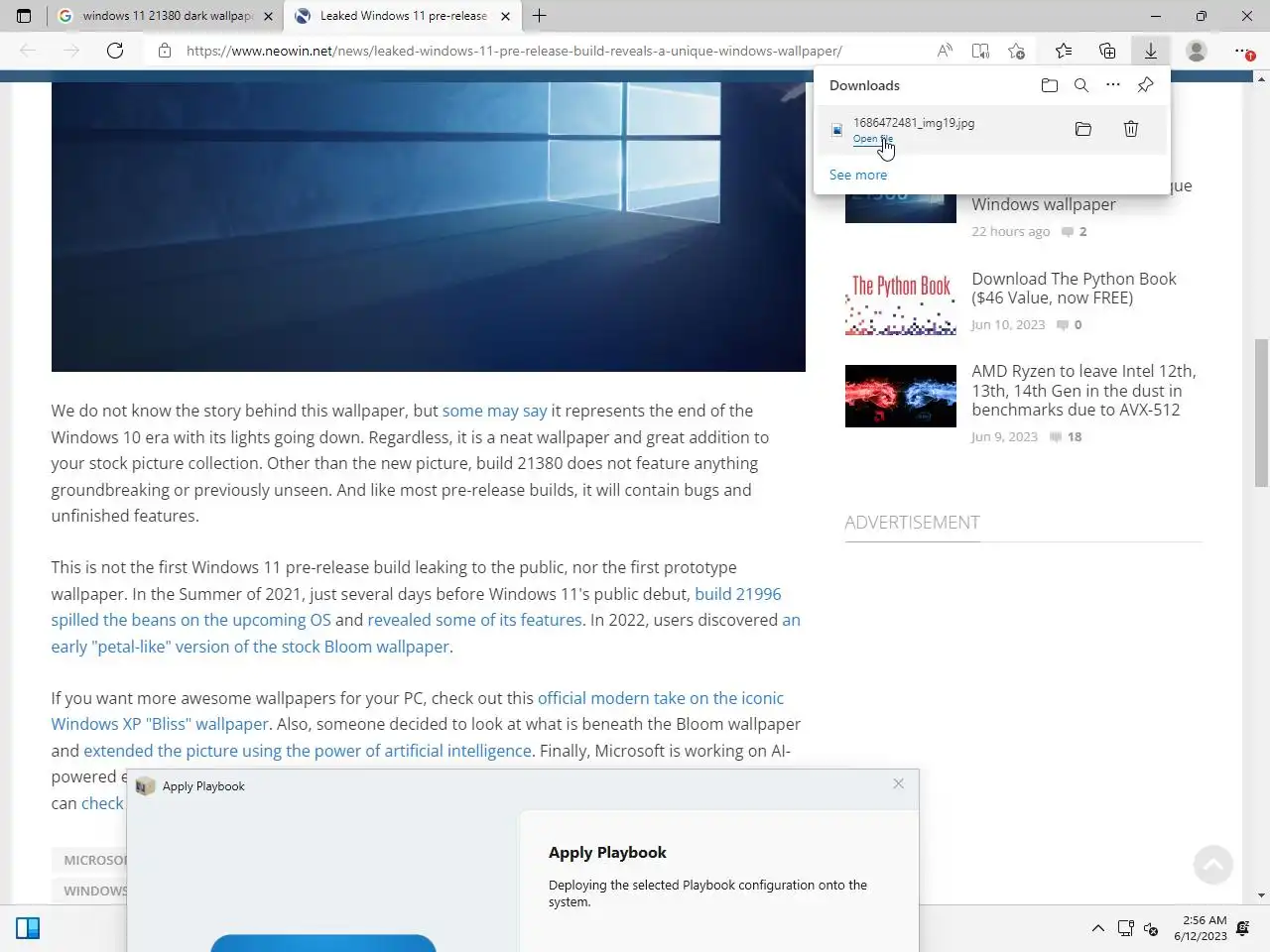Image resolution: width=1270 pixels, height=952 pixels.
Task: Click the Start button on taskbar
Action: pyautogui.click(x=28, y=928)
